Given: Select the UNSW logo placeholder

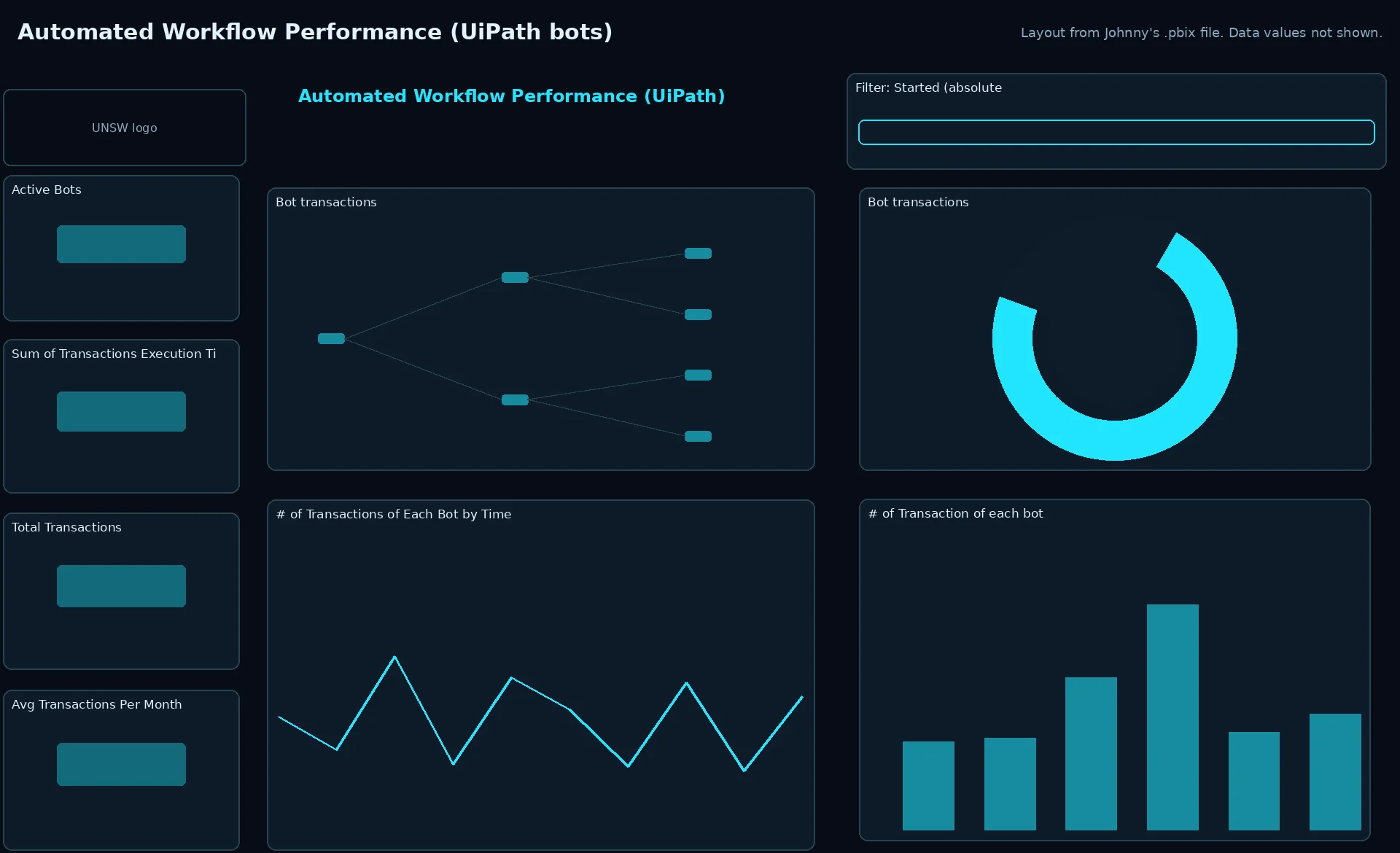Looking at the screenshot, I should (x=125, y=128).
